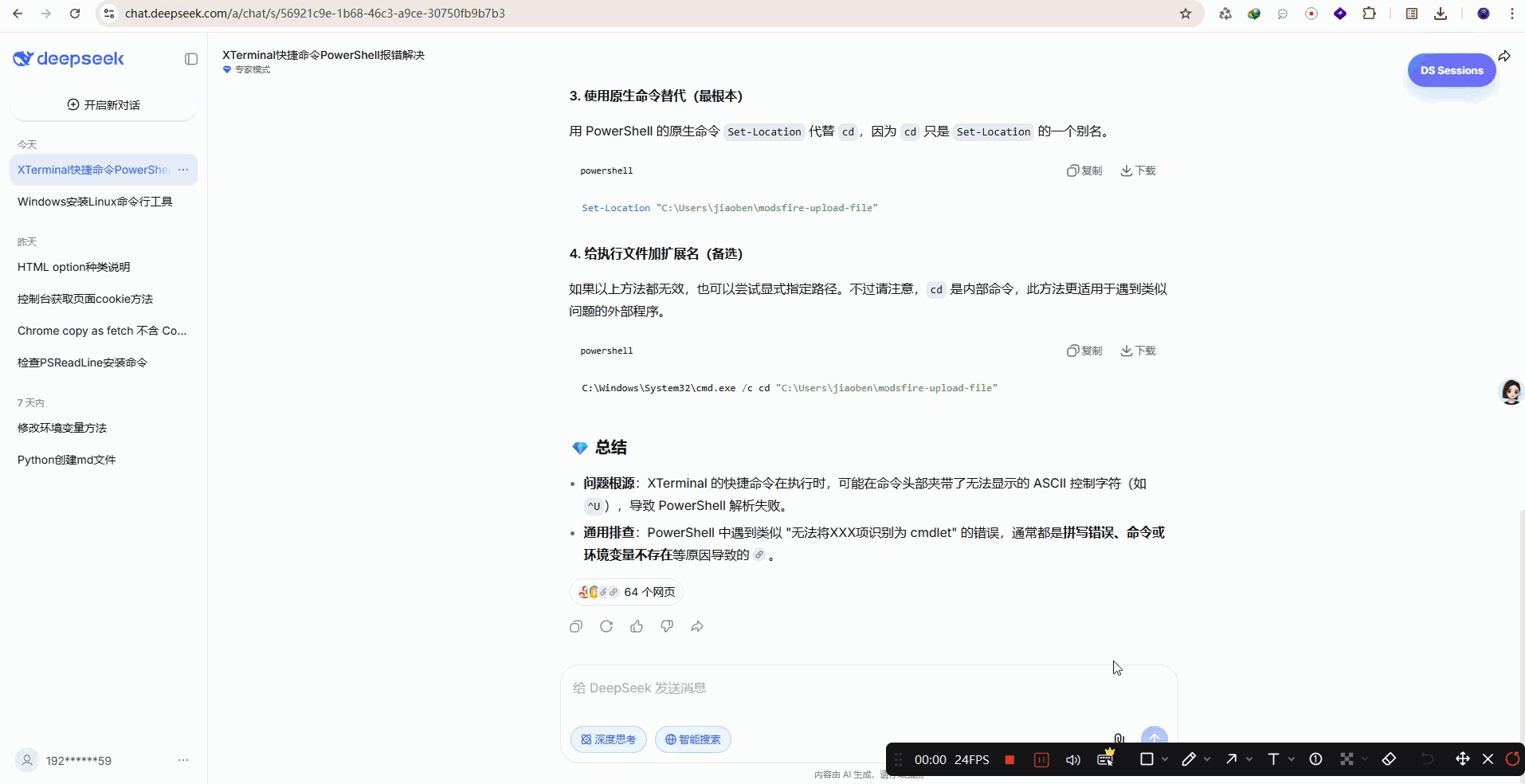Focus the 给 DeepSeek 发送消息 input
The width and height of the screenshot is (1525, 784).
[x=868, y=688]
